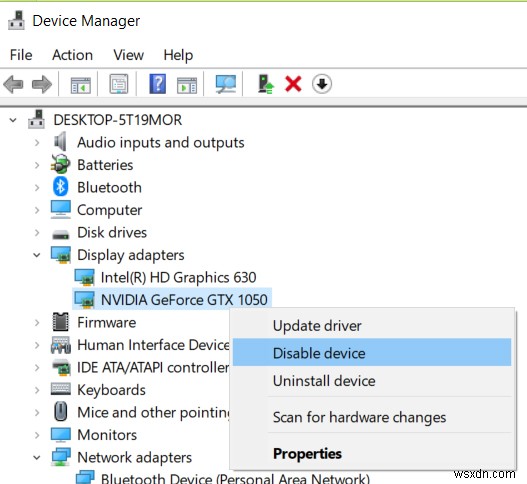Select Intel(R) HD Graphics 630 device
Screen dimensions: 527x484
point(178,278)
